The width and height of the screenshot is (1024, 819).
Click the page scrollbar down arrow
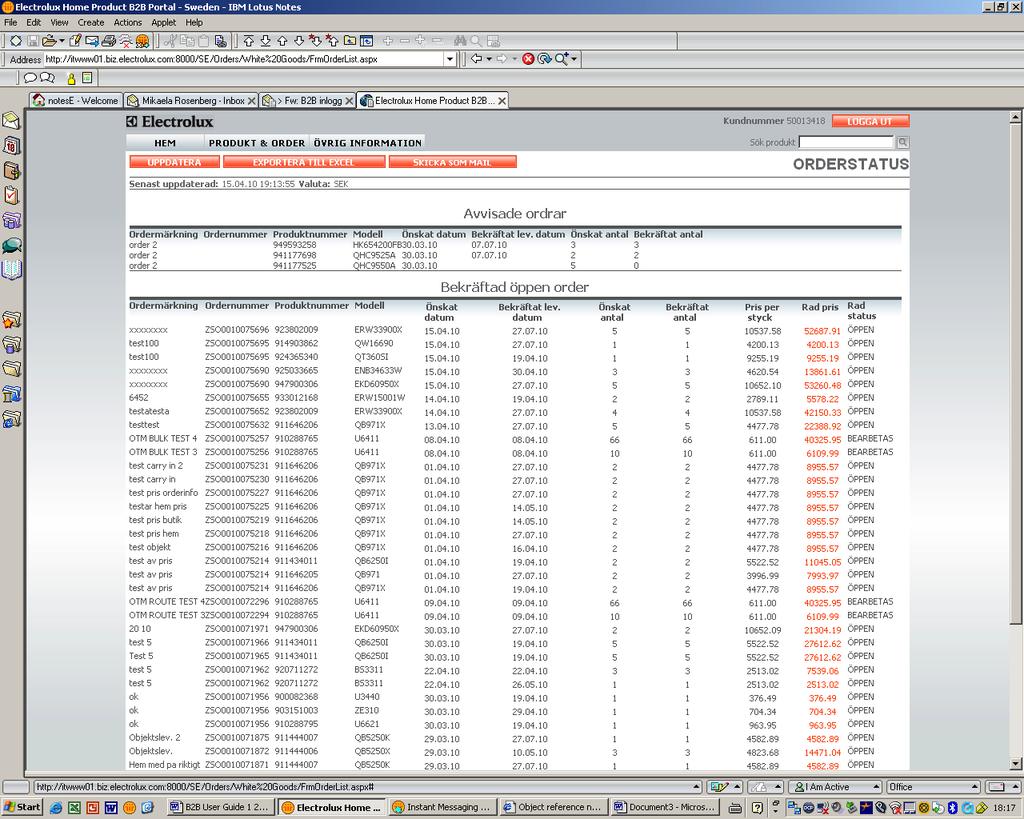tap(1015, 763)
